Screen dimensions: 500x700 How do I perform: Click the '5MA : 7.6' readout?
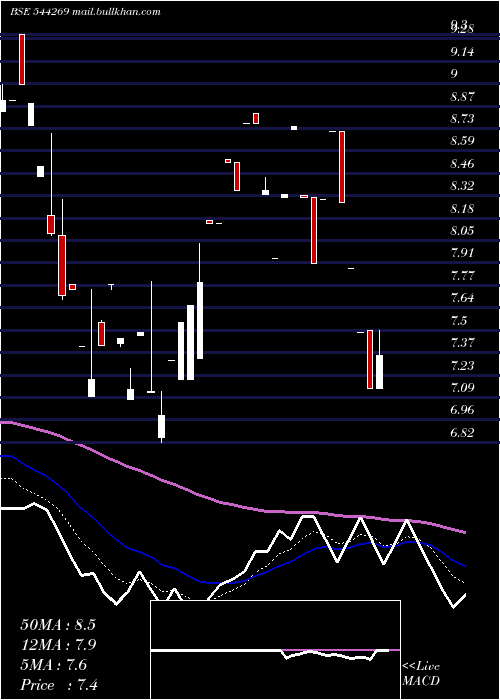pyautogui.click(x=54, y=665)
